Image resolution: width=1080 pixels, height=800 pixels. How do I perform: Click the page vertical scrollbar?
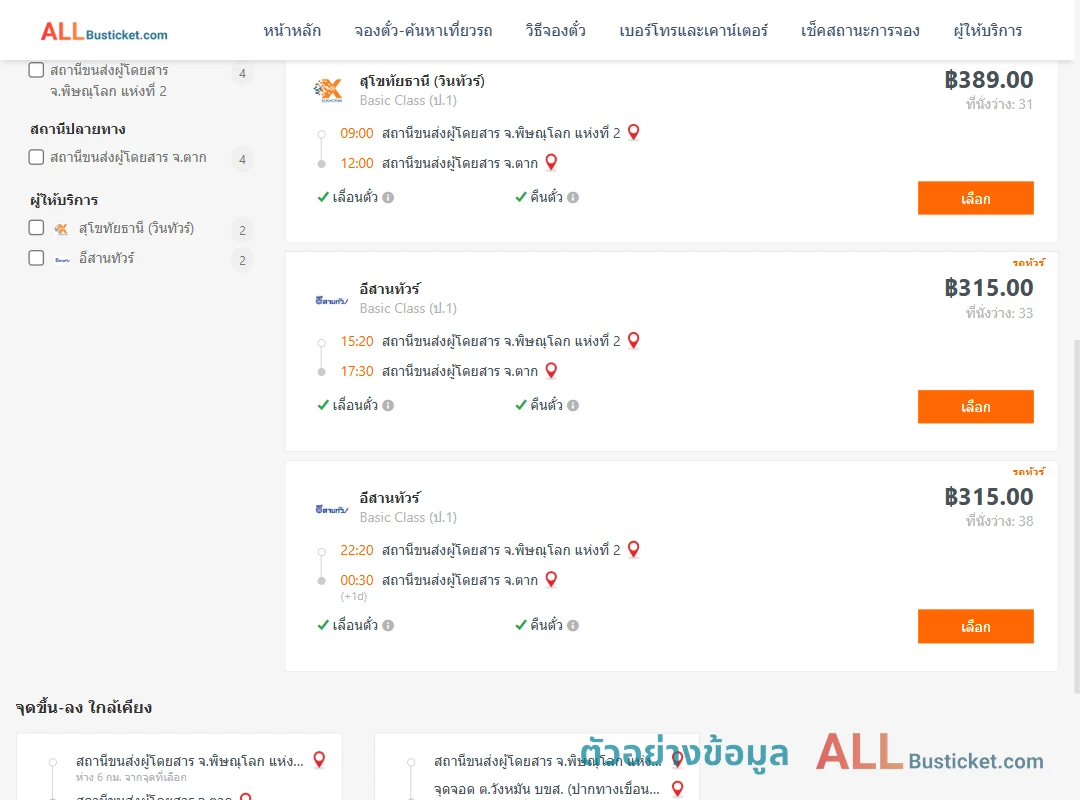[1076, 517]
